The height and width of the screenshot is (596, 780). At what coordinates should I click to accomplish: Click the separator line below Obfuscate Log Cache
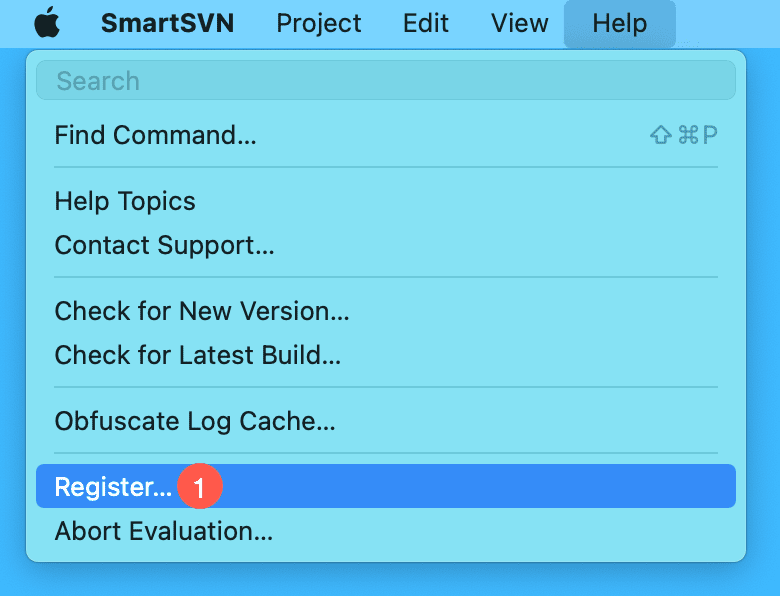pos(385,453)
